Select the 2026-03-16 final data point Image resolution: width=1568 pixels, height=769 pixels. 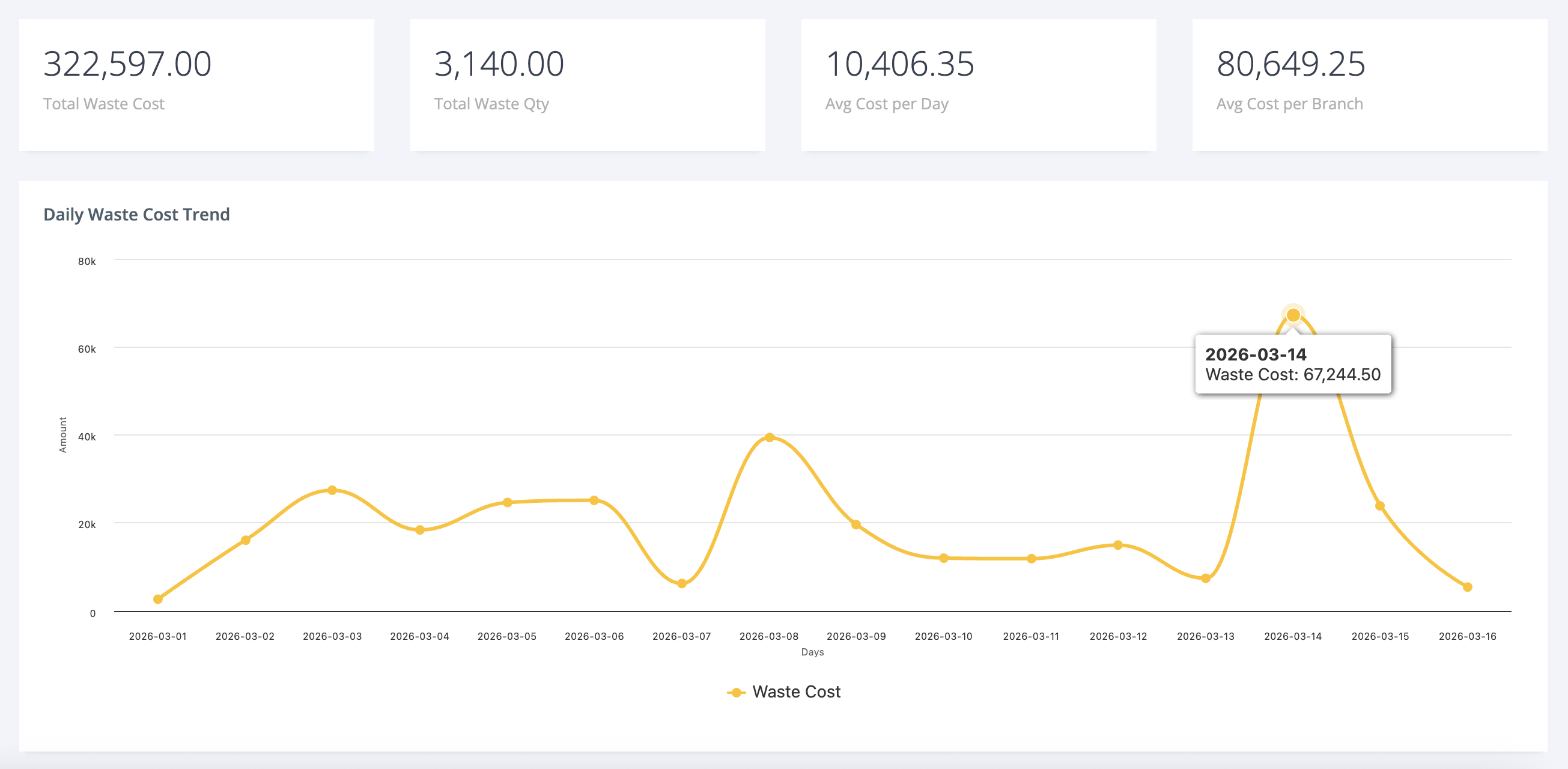(x=1467, y=587)
